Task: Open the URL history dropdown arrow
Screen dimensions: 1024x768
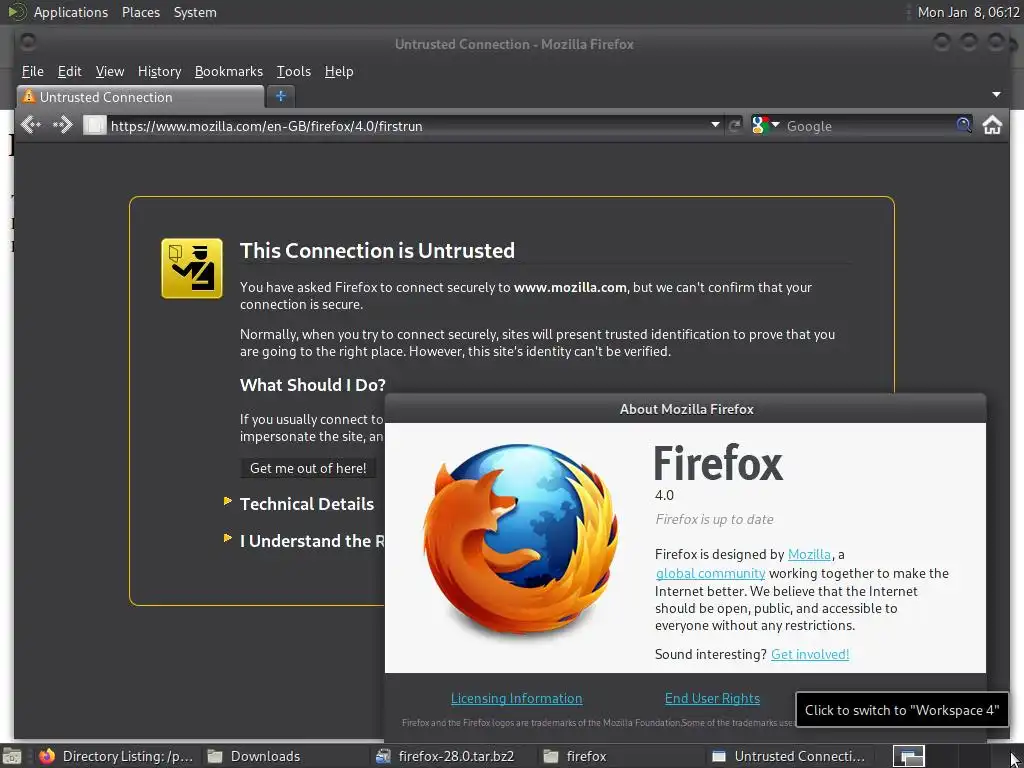Action: (x=715, y=125)
